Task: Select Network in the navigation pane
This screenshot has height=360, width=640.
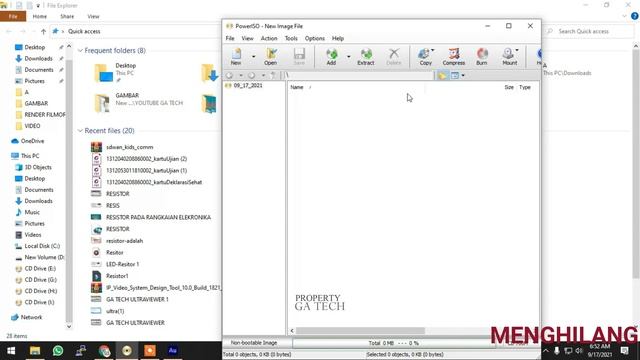Action: point(31,317)
